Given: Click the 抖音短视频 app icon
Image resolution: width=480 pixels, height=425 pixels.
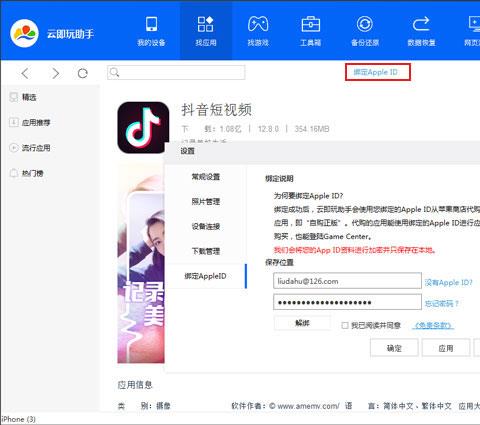Looking at the screenshot, I should (143, 128).
